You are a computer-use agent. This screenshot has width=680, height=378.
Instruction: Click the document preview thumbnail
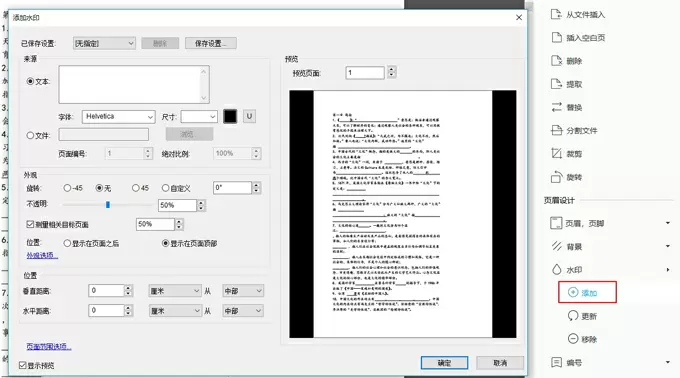pos(403,214)
